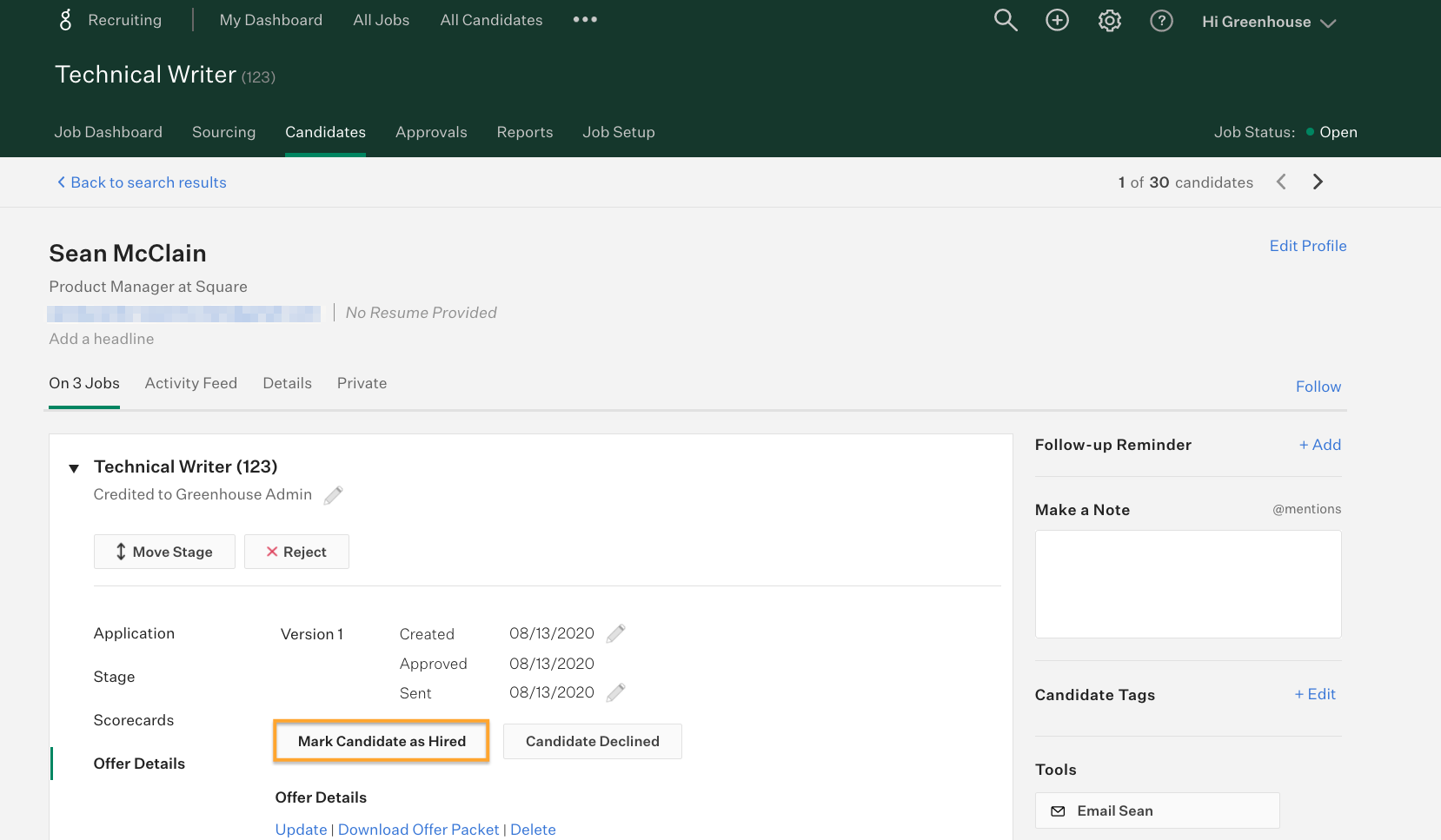Edit credited-to source pencil icon
The image size is (1441, 840).
click(x=333, y=495)
